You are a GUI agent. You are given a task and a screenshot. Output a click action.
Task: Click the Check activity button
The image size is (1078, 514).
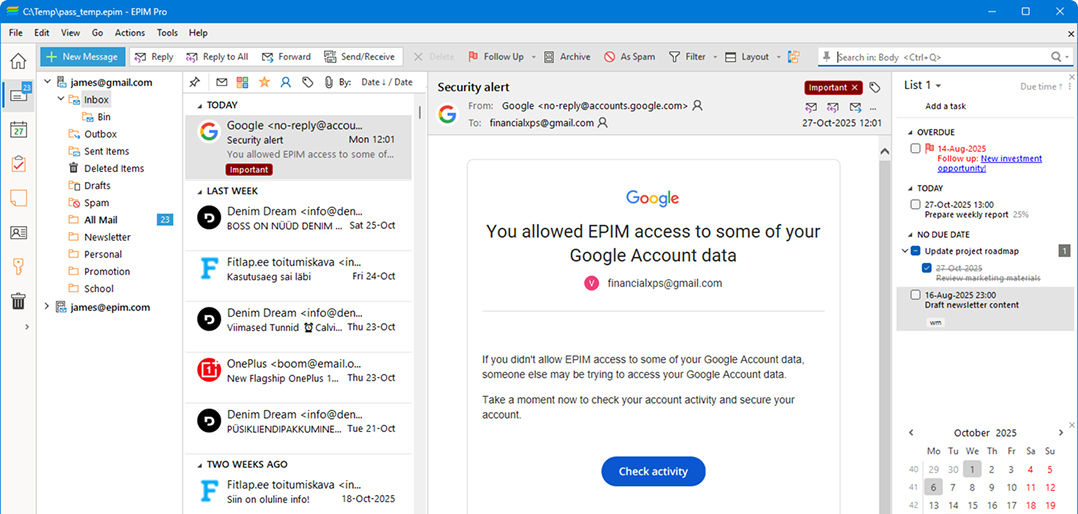point(652,471)
